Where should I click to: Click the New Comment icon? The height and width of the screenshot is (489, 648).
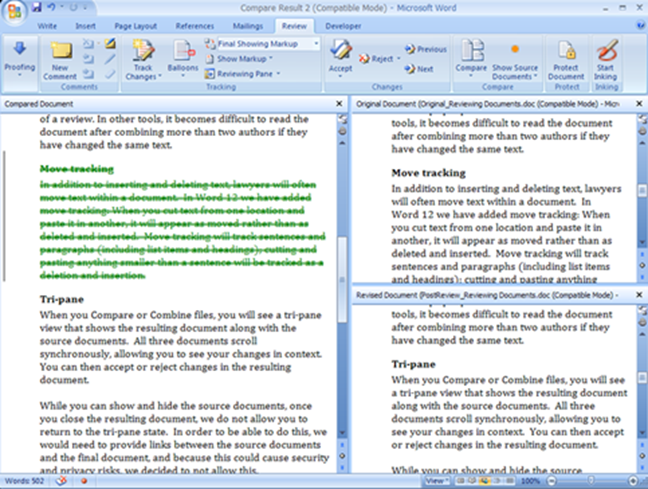[61, 56]
